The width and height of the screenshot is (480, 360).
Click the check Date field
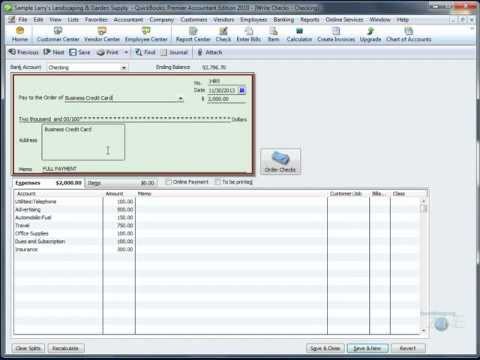[x=223, y=90]
